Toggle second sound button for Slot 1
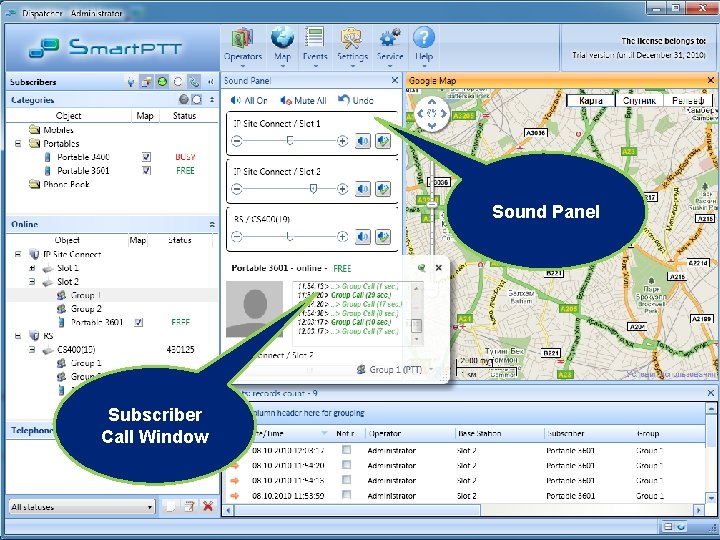 383,141
